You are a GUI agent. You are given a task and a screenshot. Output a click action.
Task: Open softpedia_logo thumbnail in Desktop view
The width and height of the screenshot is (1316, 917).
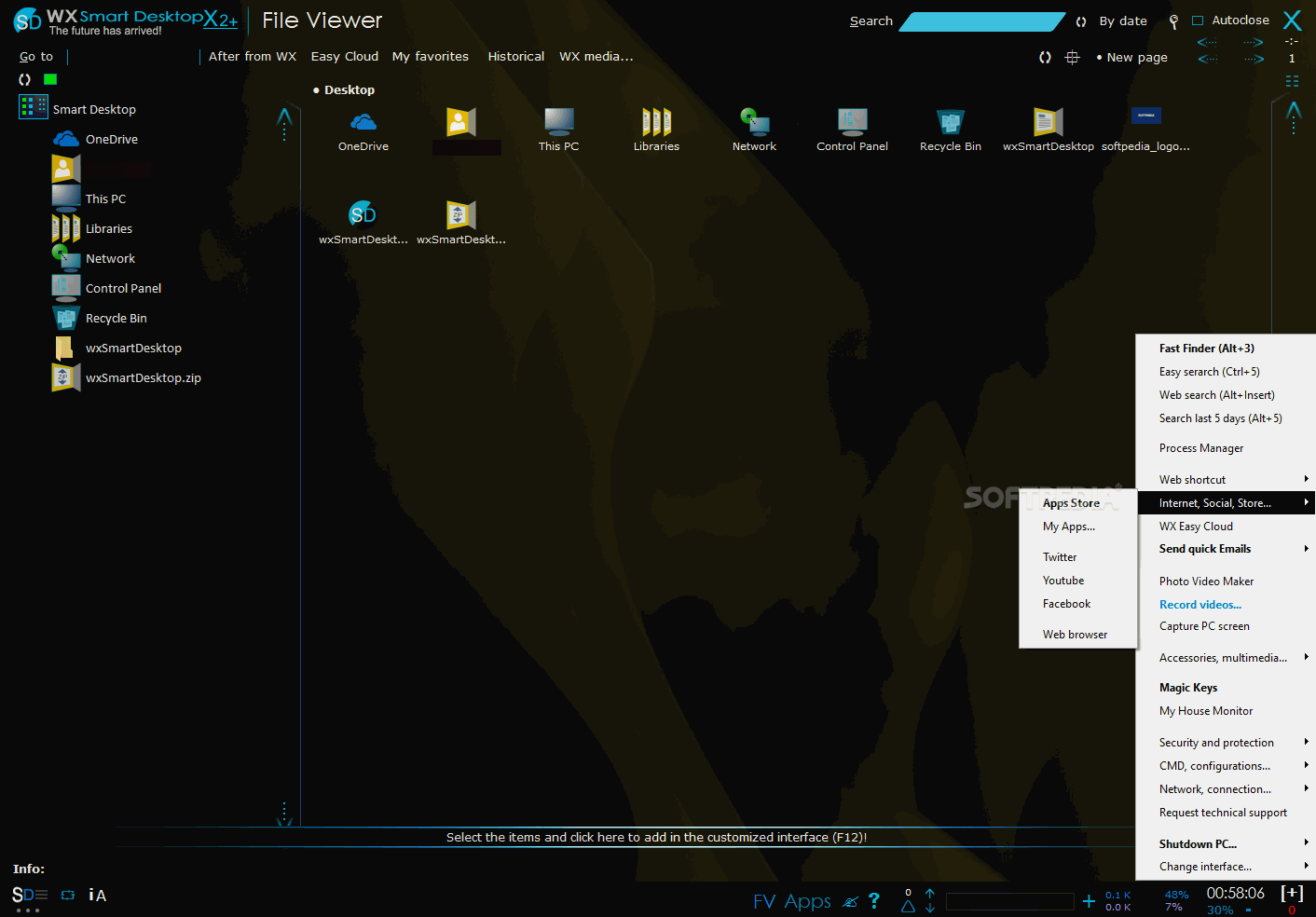(x=1146, y=116)
